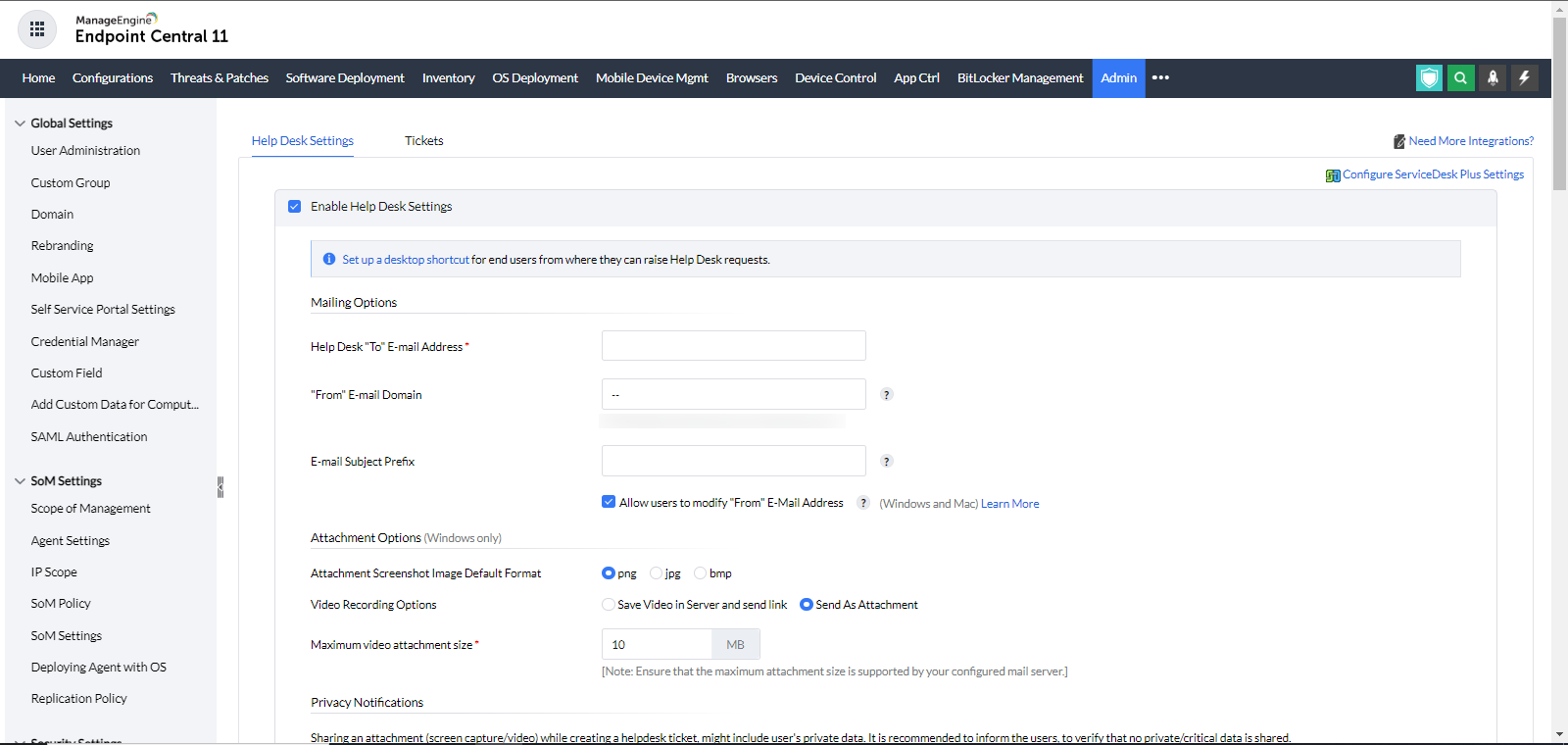Open the more menus ellipsis in navbar
This screenshot has height=745, width=1568.
[x=1160, y=78]
